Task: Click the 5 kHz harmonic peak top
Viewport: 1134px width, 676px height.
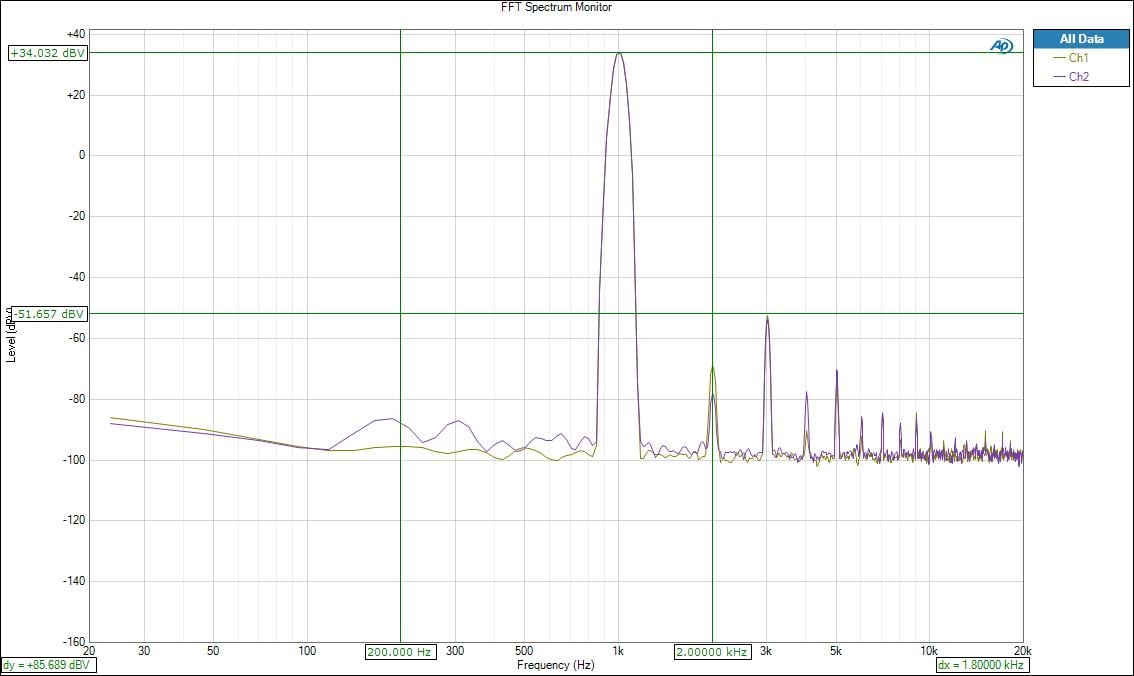Action: click(x=836, y=371)
